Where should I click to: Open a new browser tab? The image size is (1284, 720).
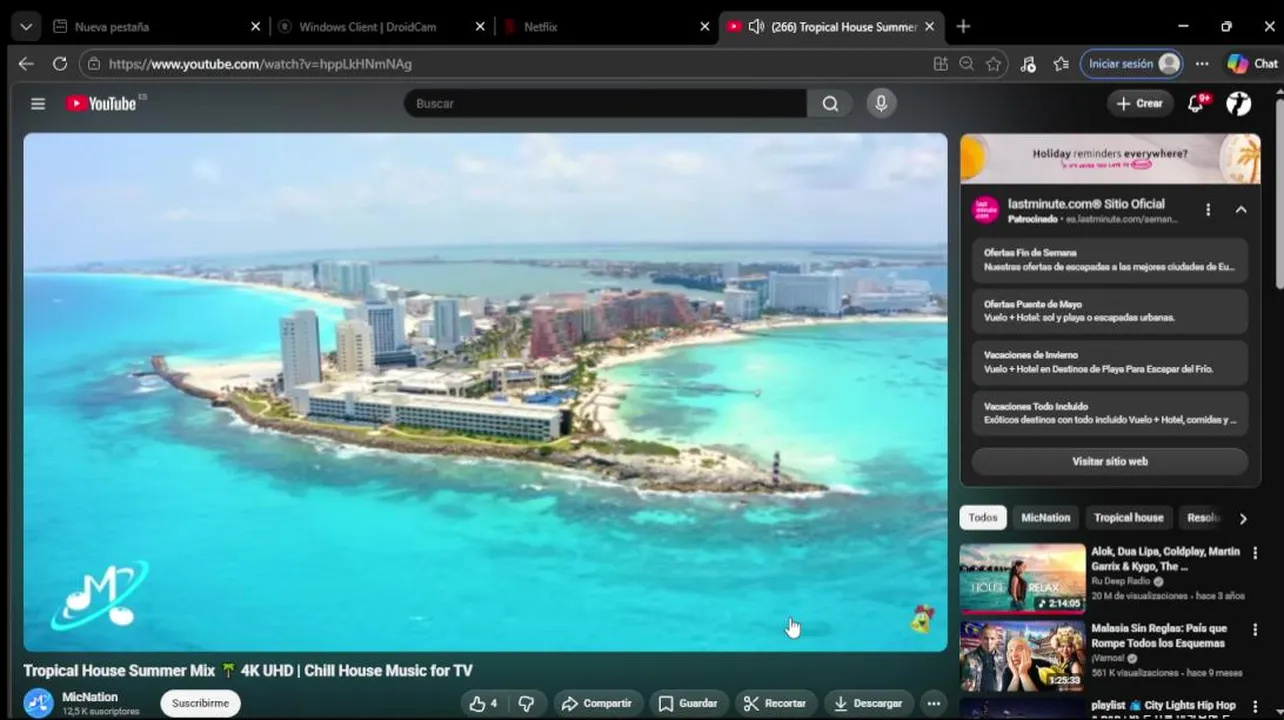[x=963, y=27]
